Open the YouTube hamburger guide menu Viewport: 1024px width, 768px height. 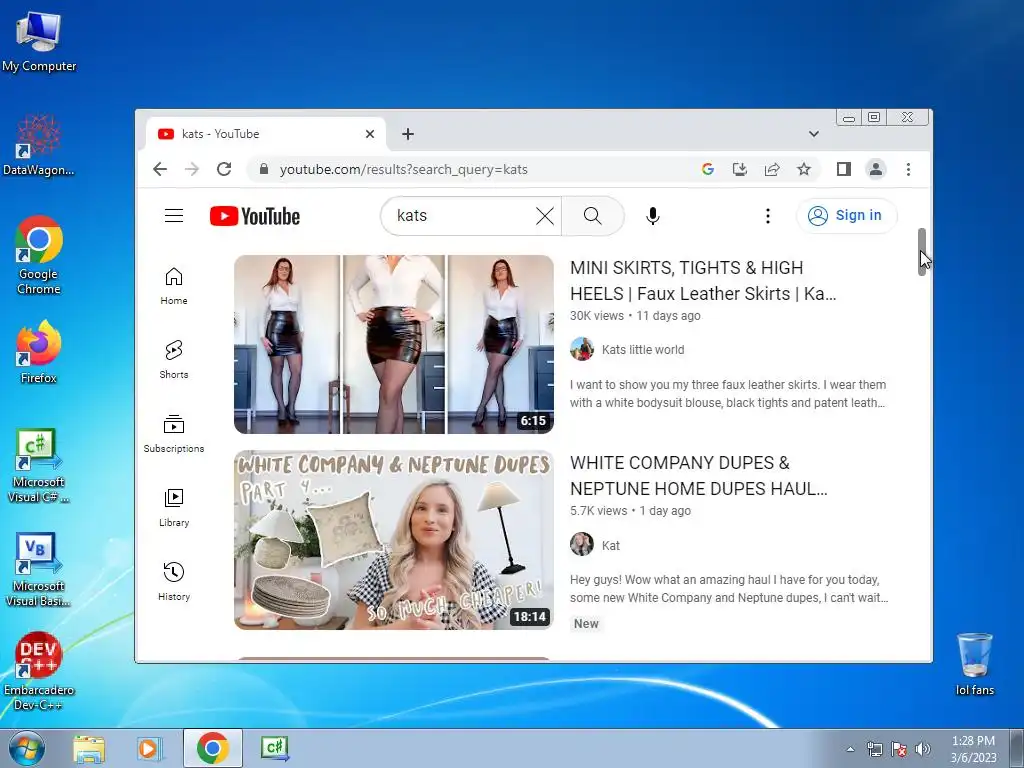coord(174,216)
